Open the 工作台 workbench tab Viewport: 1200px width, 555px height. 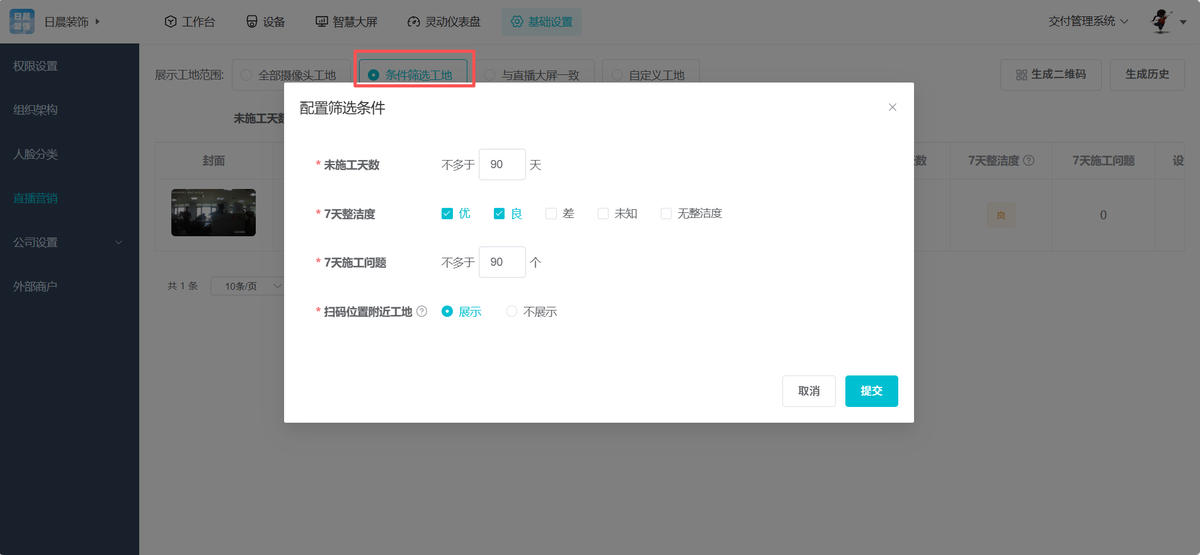(189, 21)
